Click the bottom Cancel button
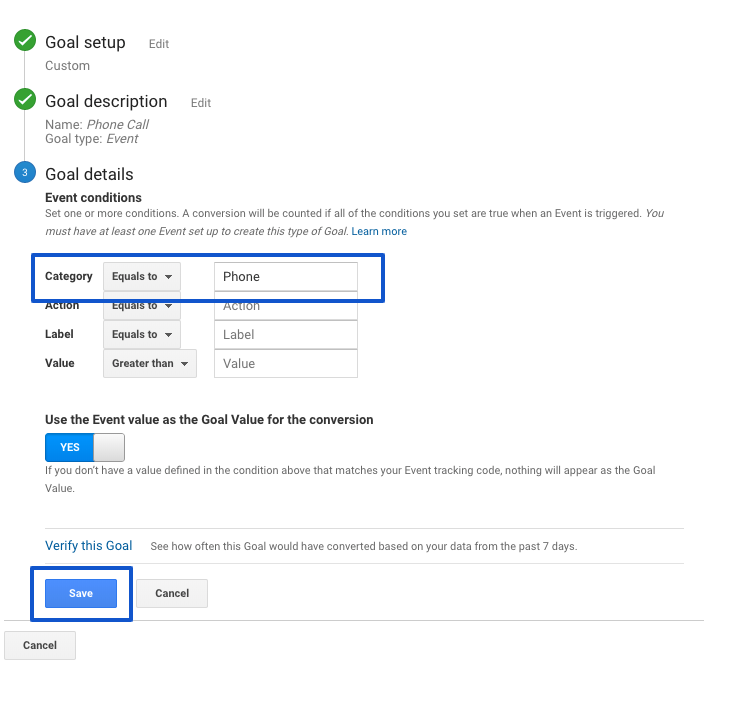 click(x=40, y=646)
